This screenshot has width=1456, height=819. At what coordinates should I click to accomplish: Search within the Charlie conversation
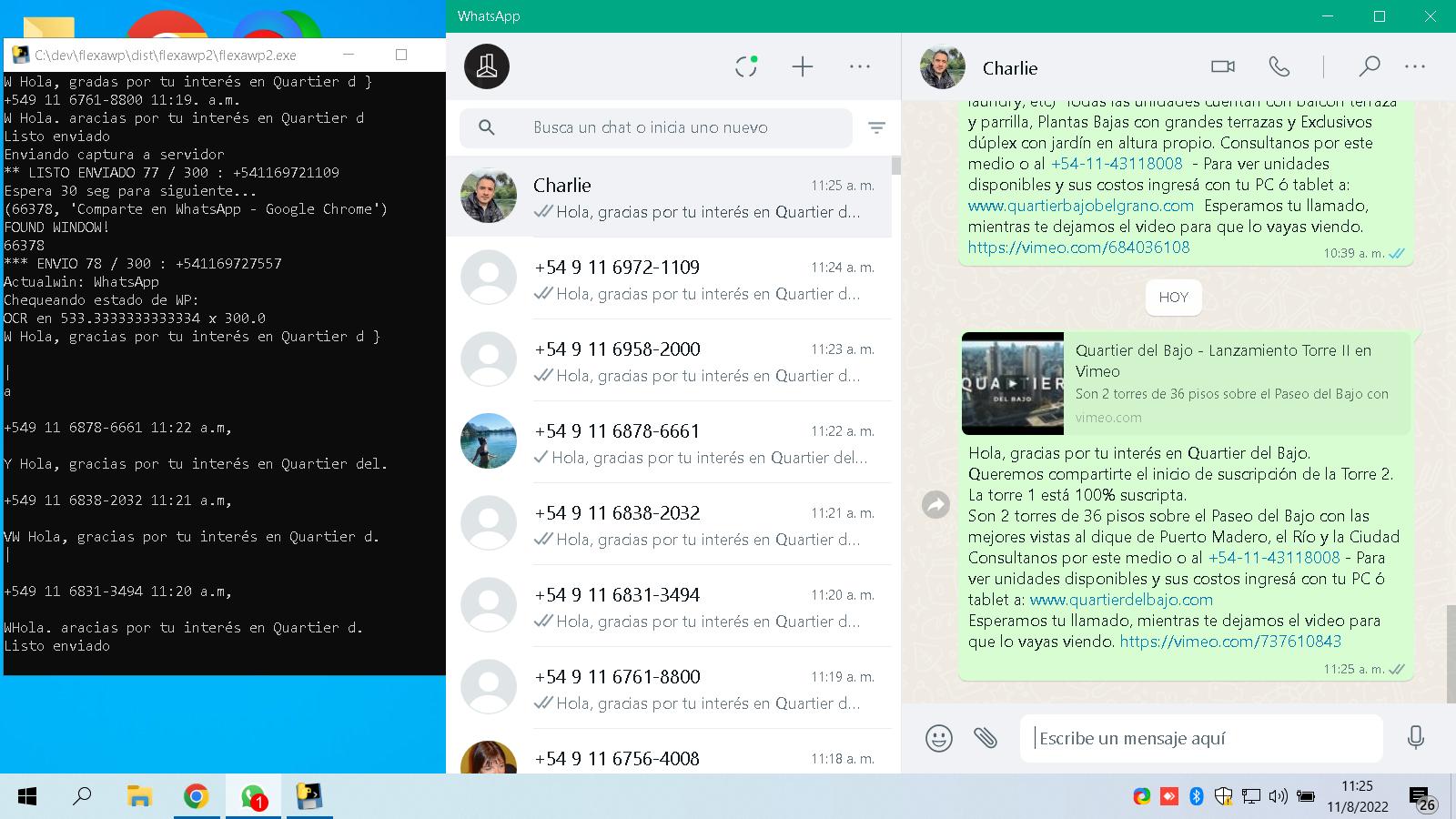tap(1369, 66)
